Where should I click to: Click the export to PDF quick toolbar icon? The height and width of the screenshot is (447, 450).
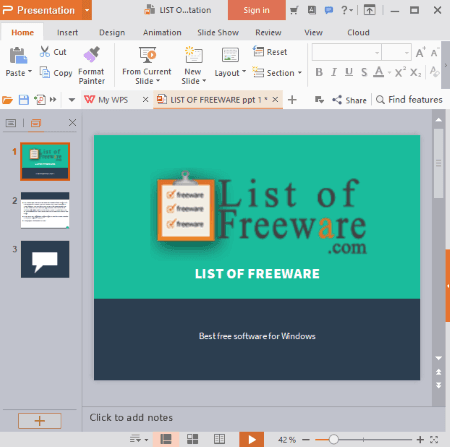pyautogui.click(x=40, y=100)
